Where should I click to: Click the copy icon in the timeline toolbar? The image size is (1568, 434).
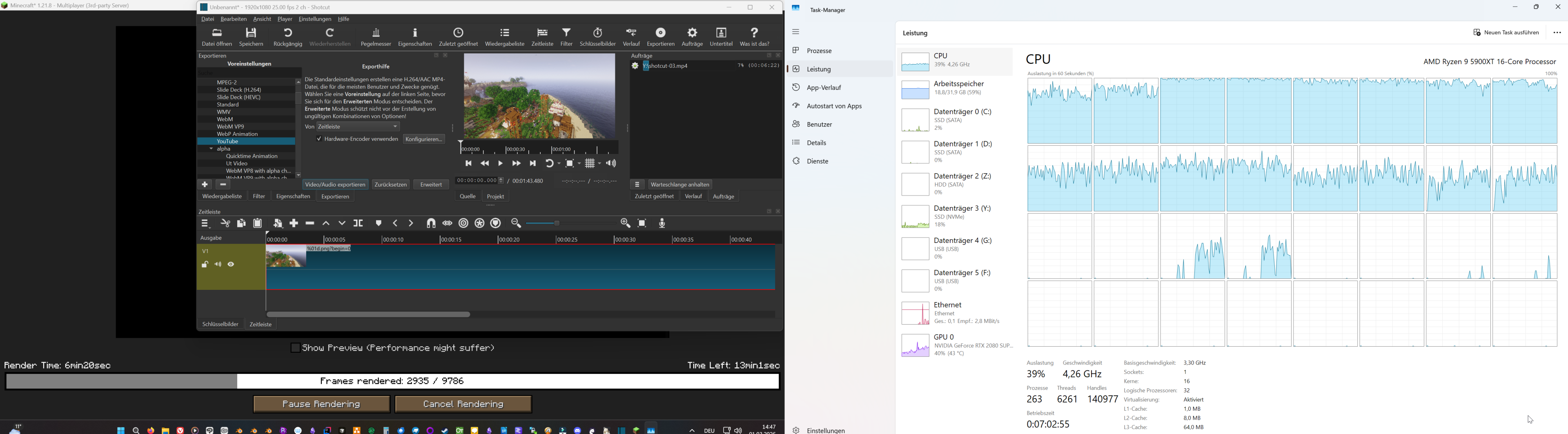241,223
